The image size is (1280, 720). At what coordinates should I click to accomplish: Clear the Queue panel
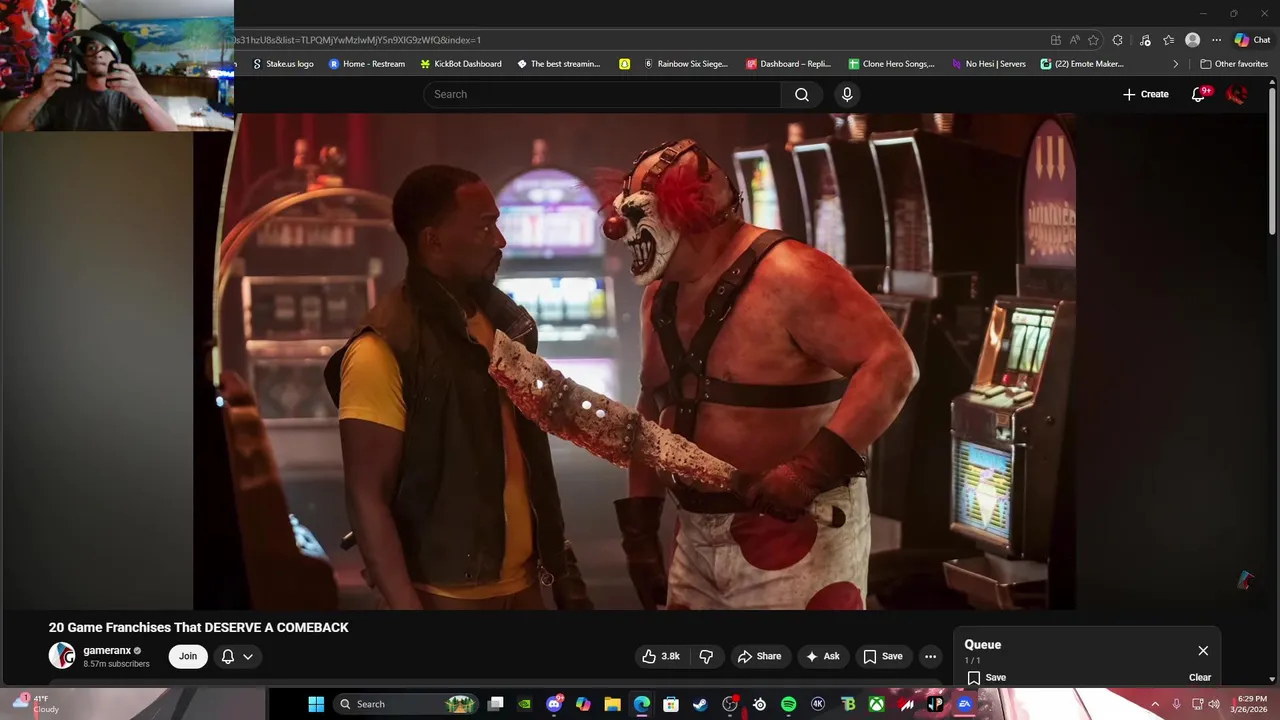point(1200,677)
